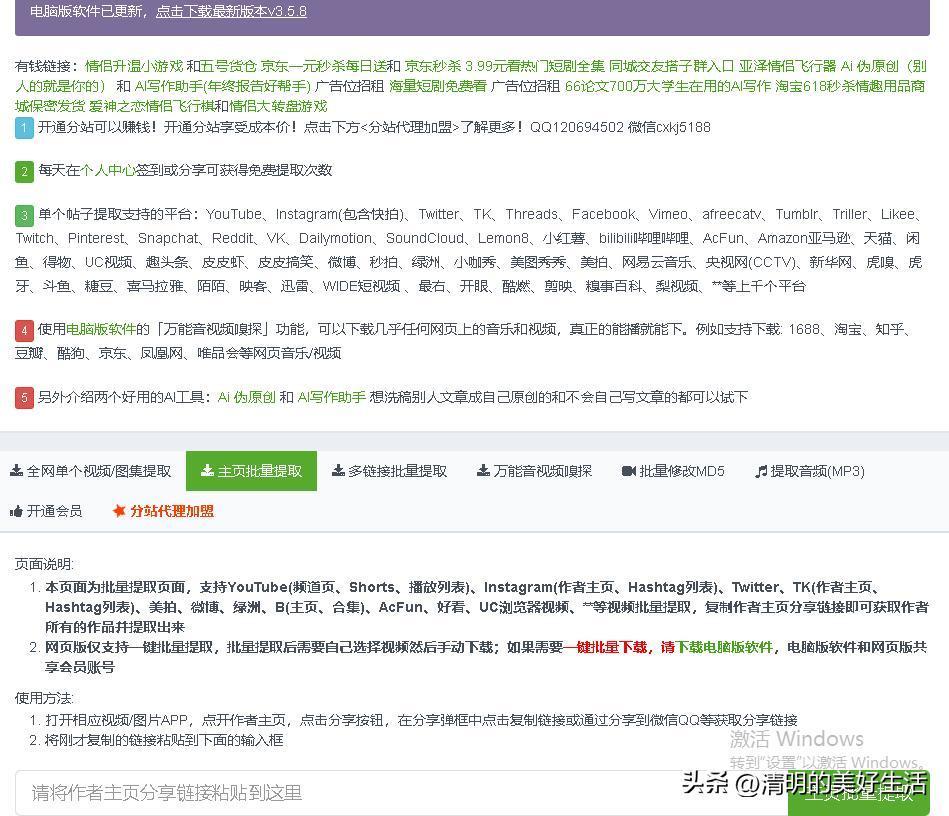This screenshot has width=949, height=816.
Task: Open the 多链接批量提取 tab
Action: [x=397, y=471]
